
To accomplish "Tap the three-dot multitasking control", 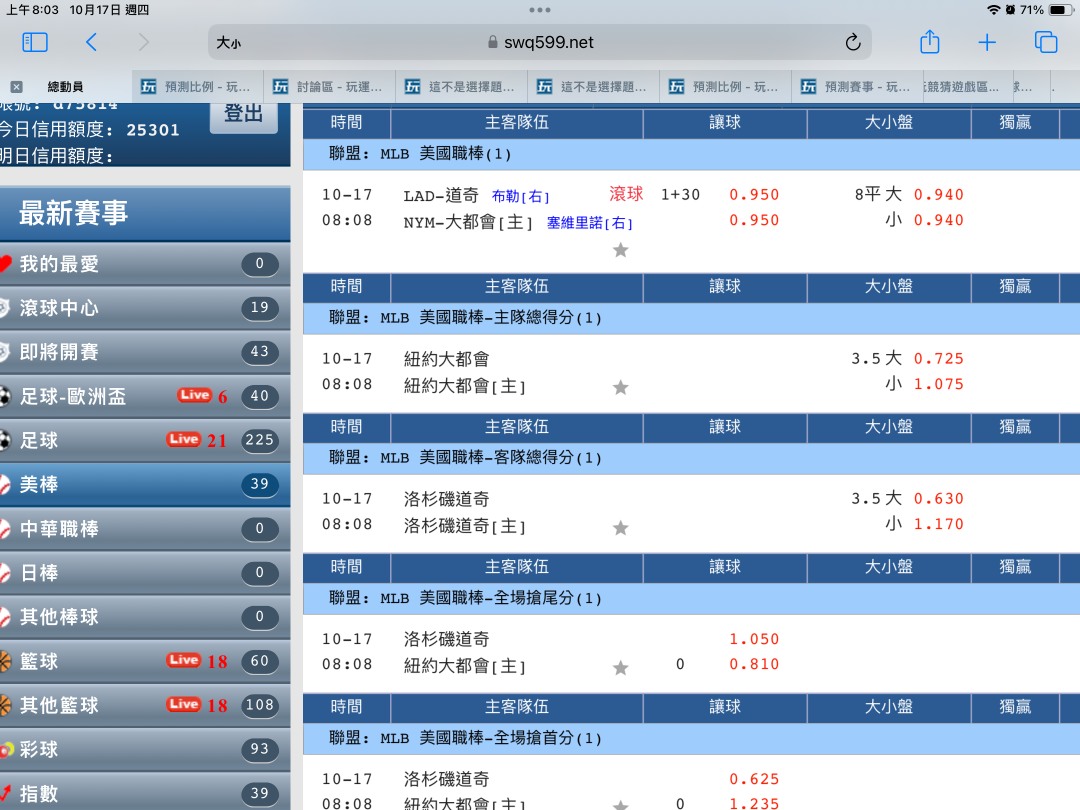I will coord(540,10).
